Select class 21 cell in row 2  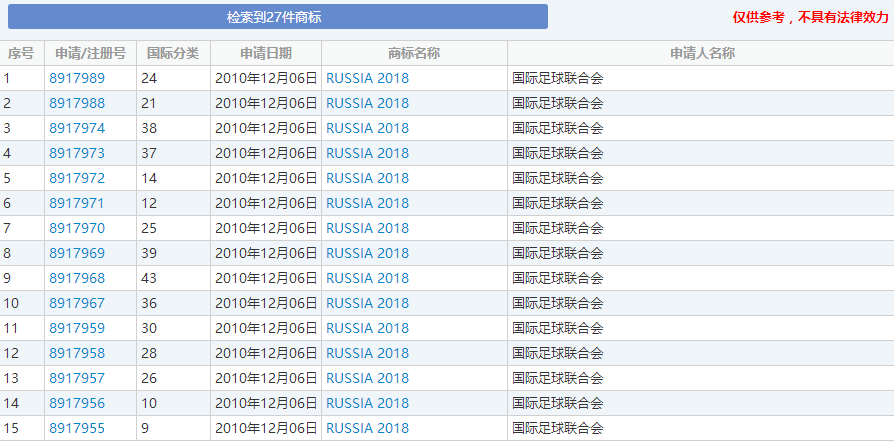point(173,103)
